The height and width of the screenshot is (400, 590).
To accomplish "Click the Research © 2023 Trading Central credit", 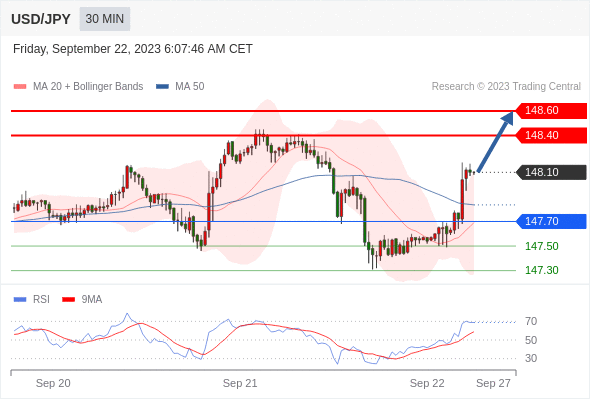I will click(x=506, y=87).
